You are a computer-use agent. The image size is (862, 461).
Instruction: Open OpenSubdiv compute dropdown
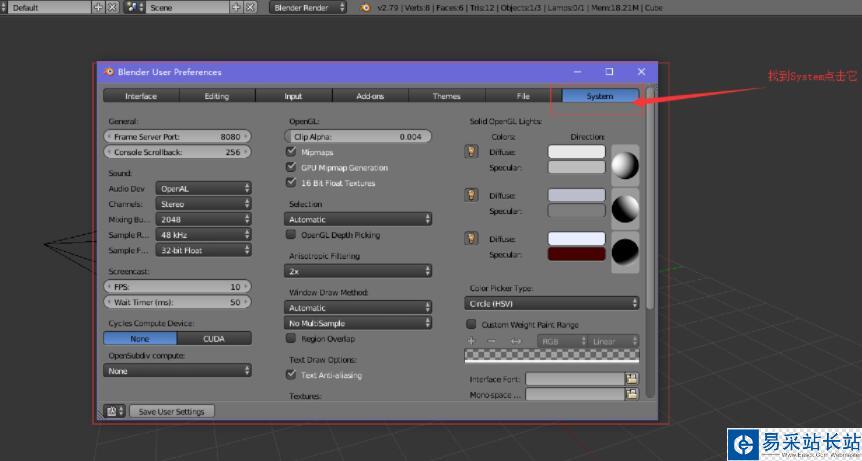point(178,371)
